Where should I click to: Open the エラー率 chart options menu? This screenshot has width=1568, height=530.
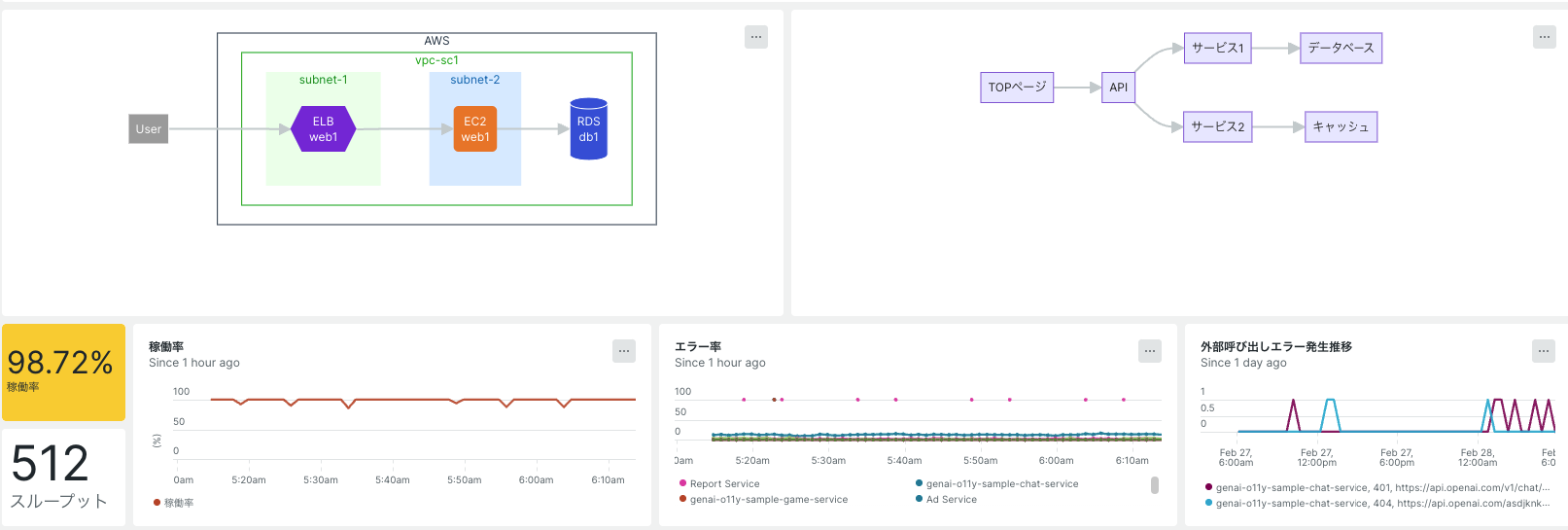coord(1150,351)
